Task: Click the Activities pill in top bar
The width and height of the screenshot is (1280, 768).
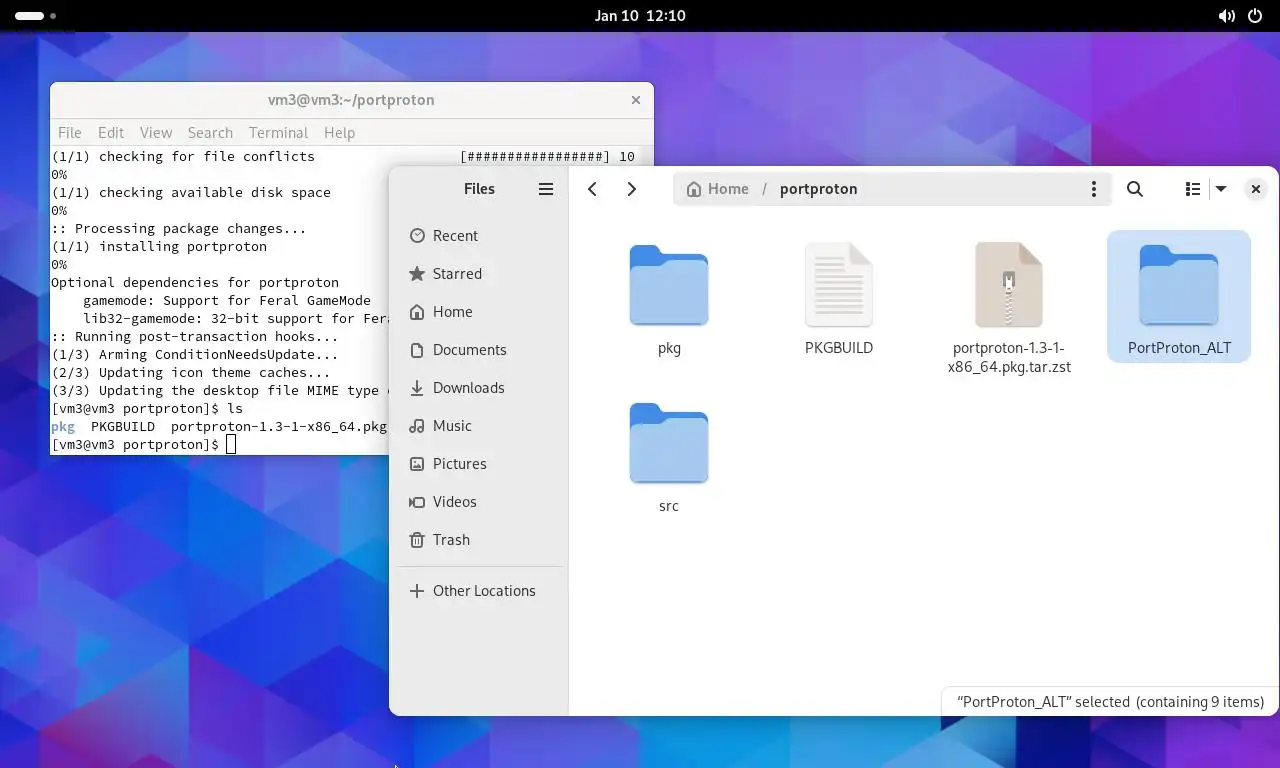Action: pos(36,16)
